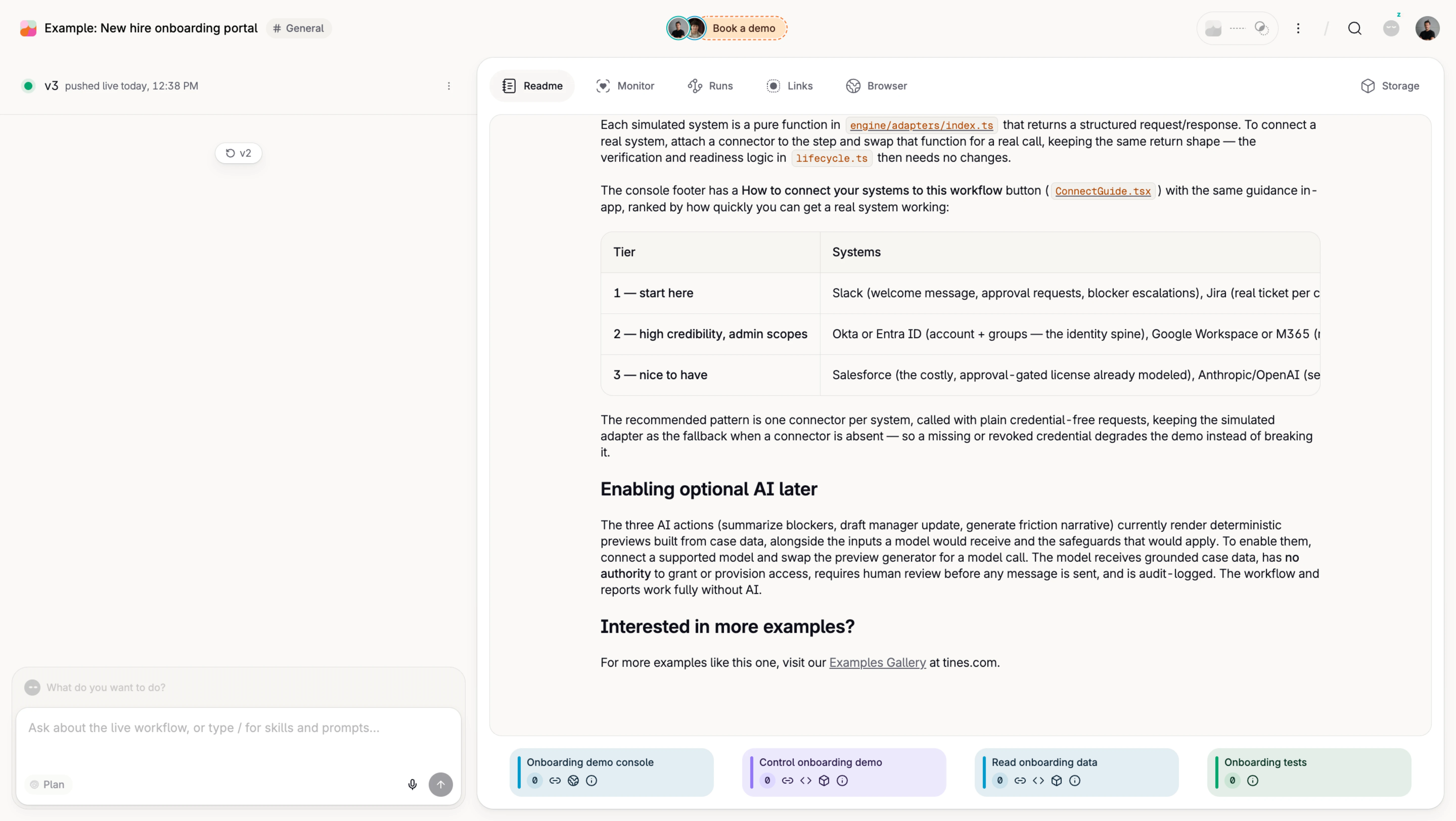
Task: Click link icon on Read onboarding data
Action: 1020,780
